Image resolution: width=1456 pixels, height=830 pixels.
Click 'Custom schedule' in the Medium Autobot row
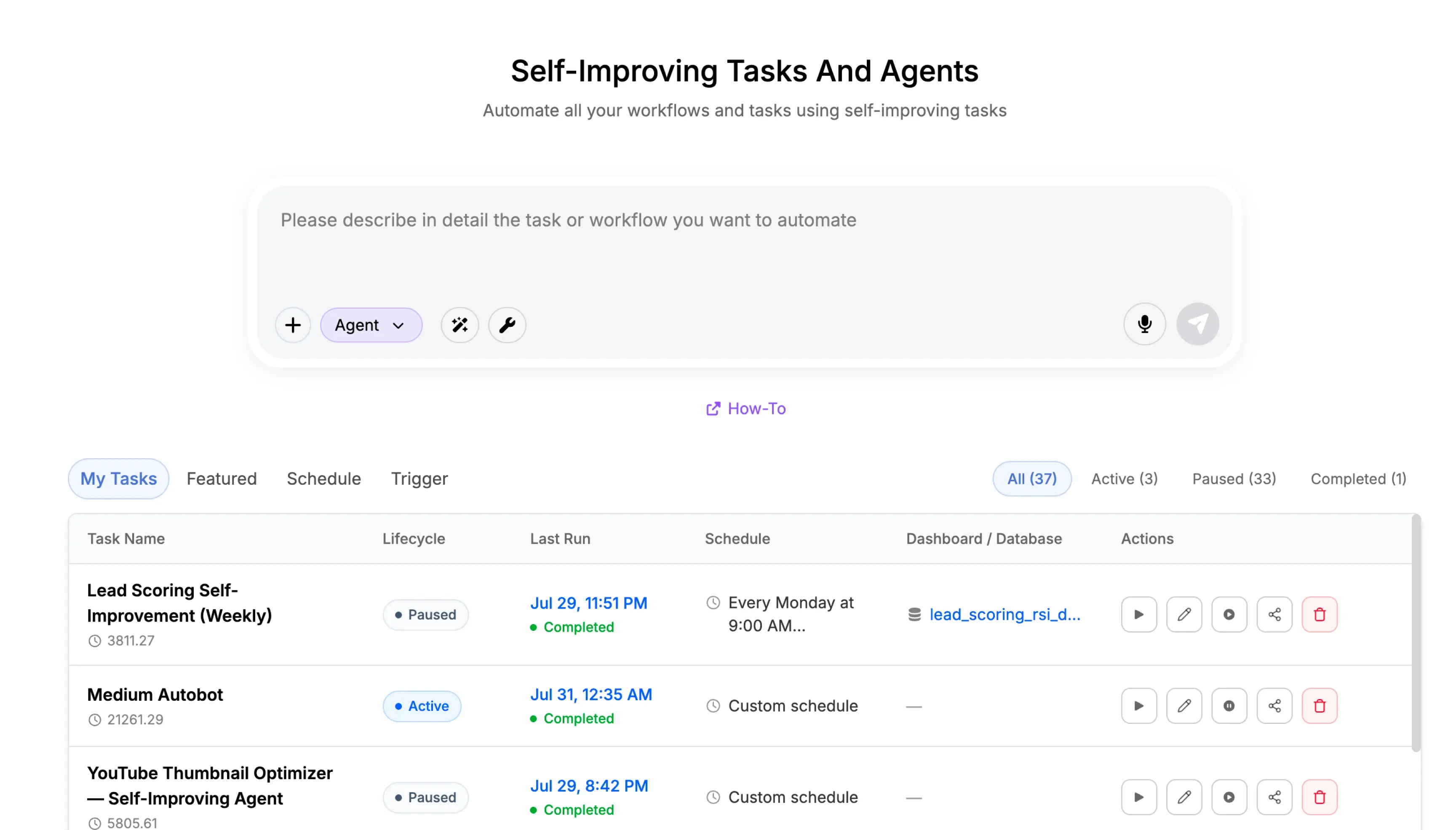pos(792,706)
